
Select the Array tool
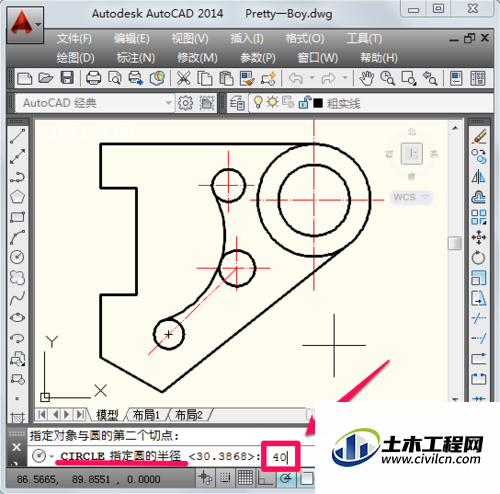479,217
